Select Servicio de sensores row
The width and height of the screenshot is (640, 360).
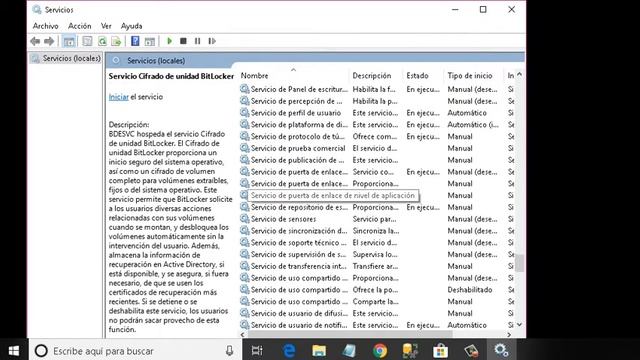click(x=376, y=219)
